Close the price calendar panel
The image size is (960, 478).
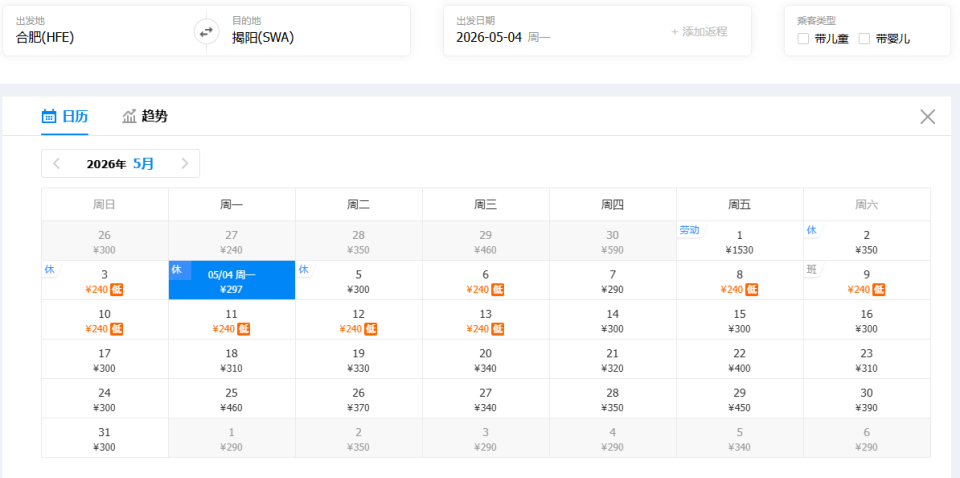pyautogui.click(x=928, y=117)
